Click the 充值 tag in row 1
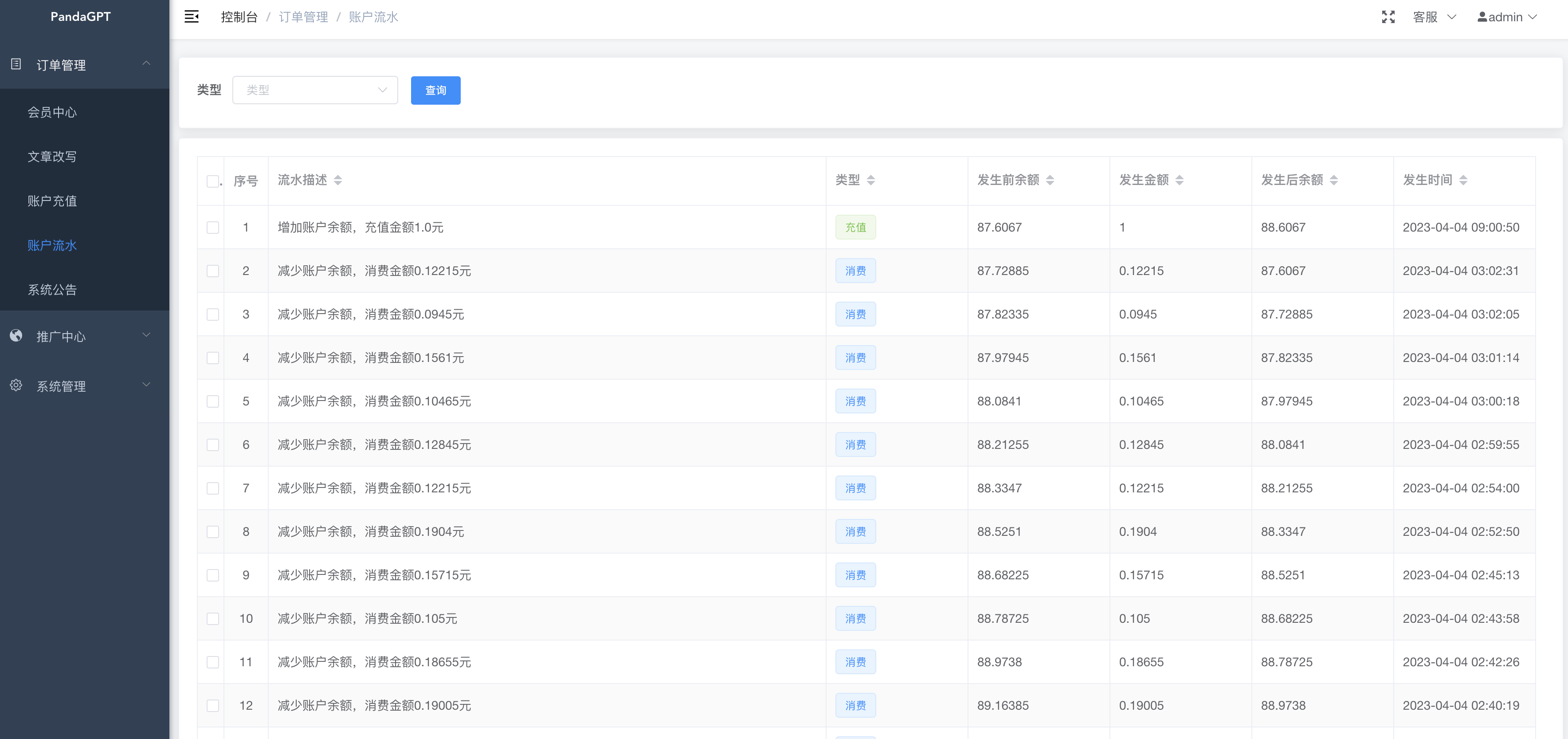1568x739 pixels. [x=855, y=227]
